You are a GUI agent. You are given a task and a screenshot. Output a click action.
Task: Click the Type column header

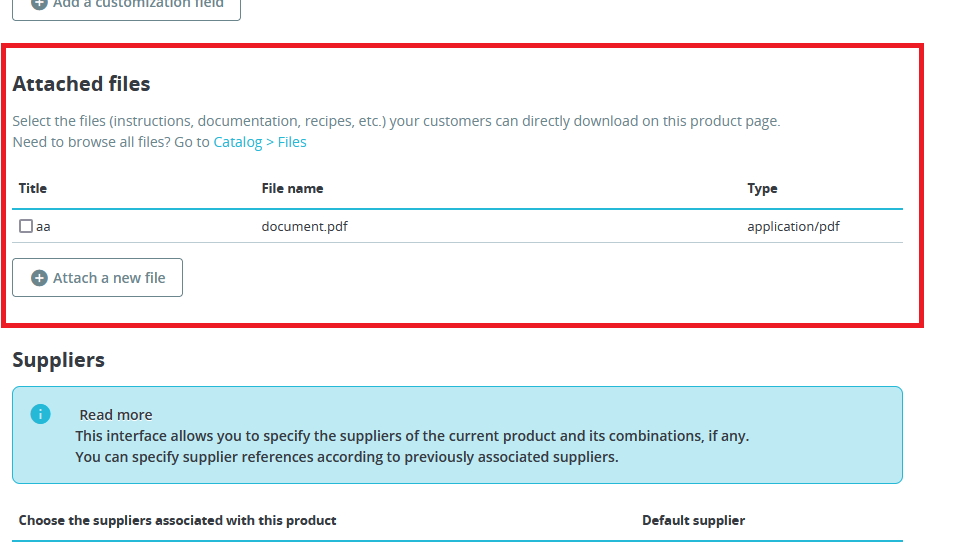(x=762, y=188)
